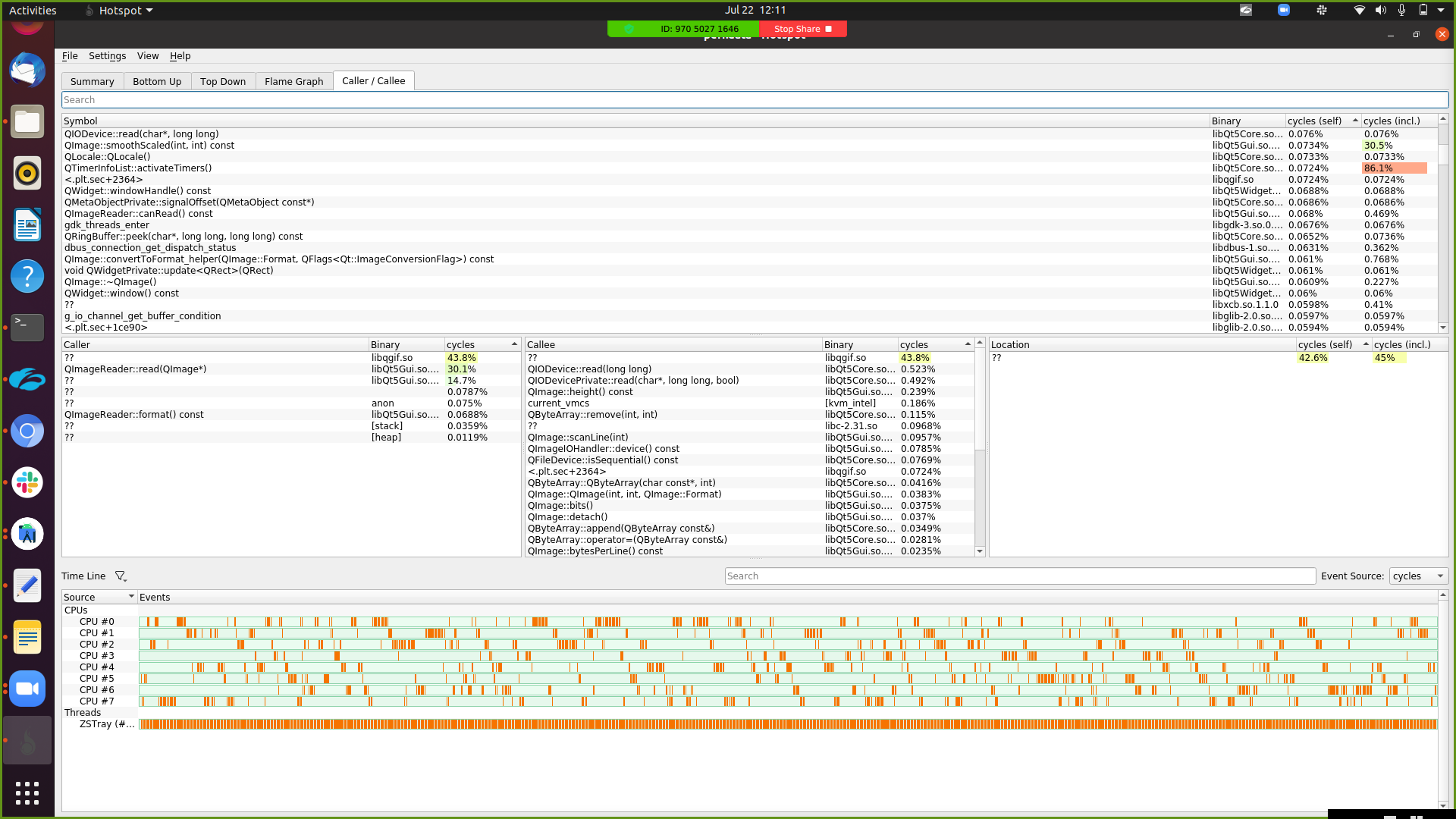Launch Rhythmbox from the dock

27,173
